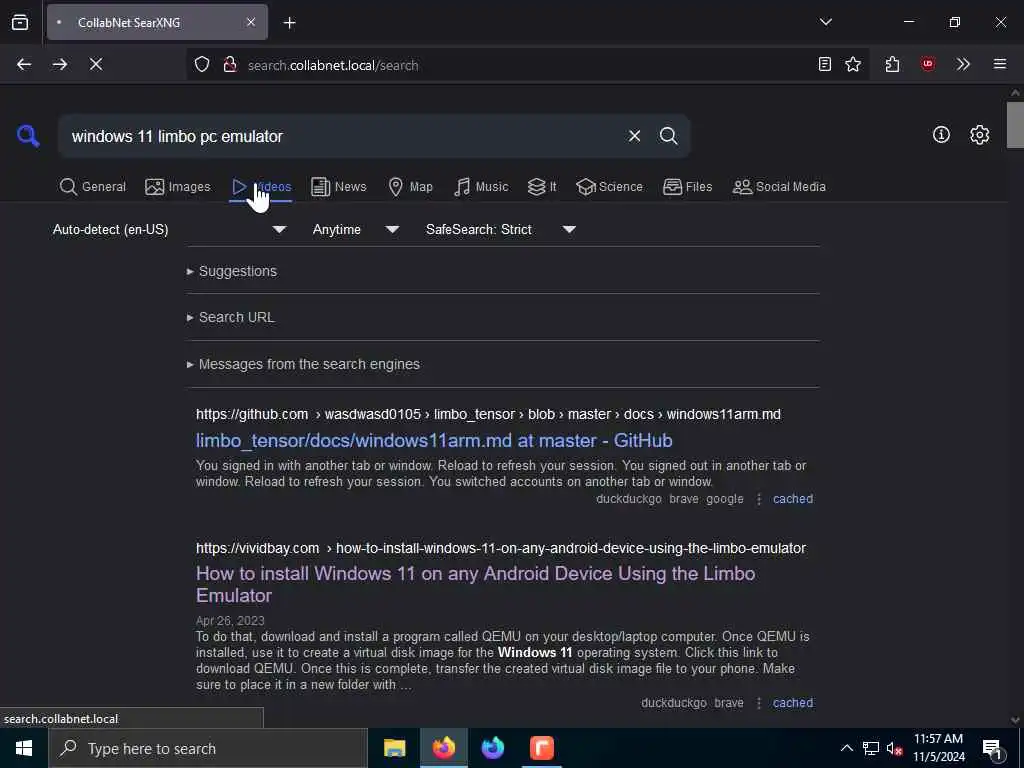This screenshot has height=768, width=1024.
Task: Switch to Science category
Action: coord(609,187)
